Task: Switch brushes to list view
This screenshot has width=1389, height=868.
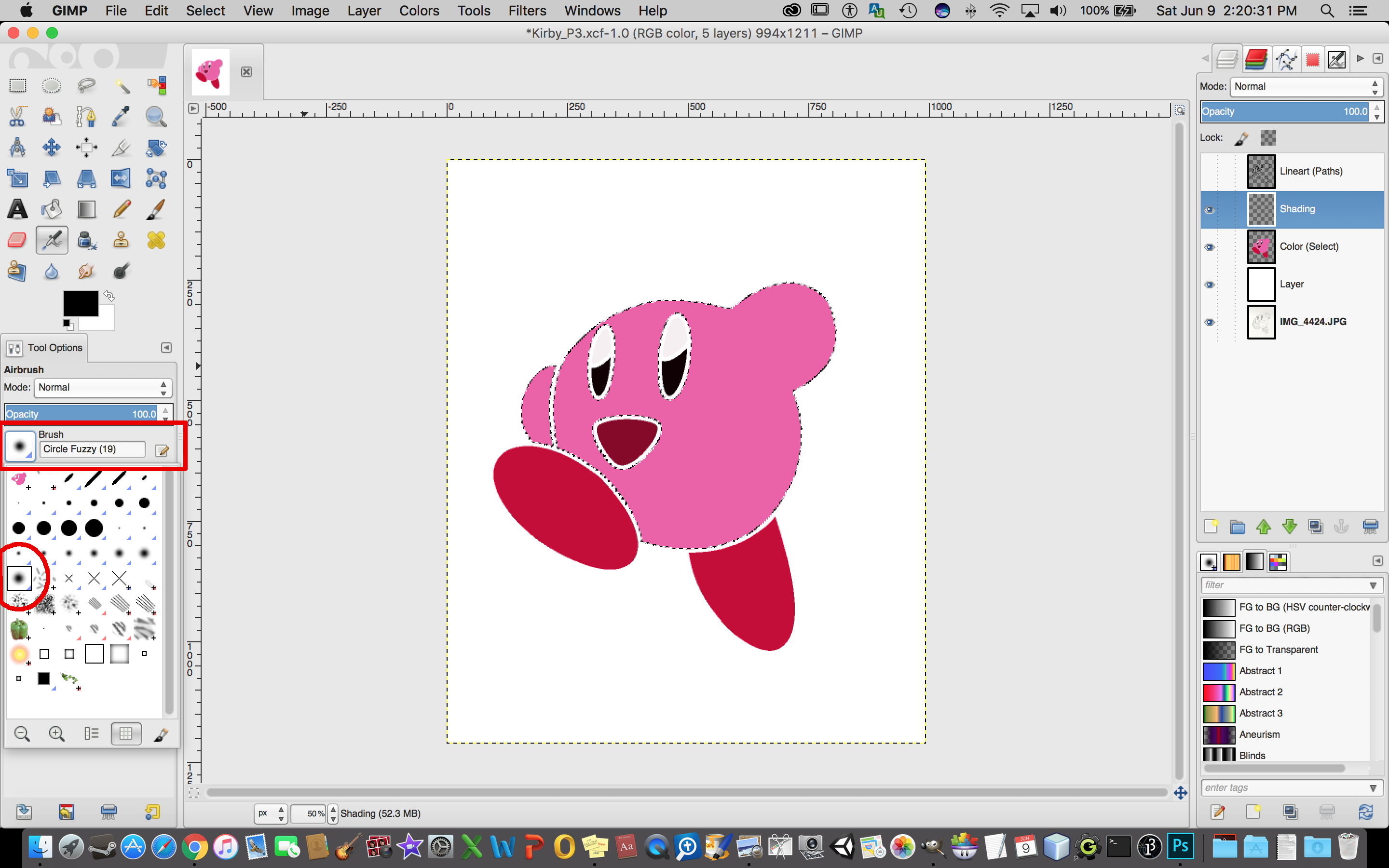Action: 91,733
